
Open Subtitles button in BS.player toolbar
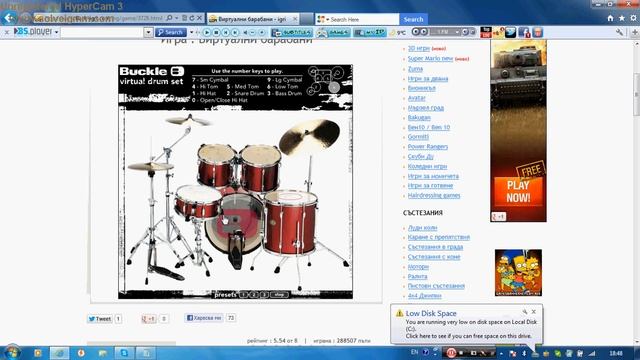[292, 32]
